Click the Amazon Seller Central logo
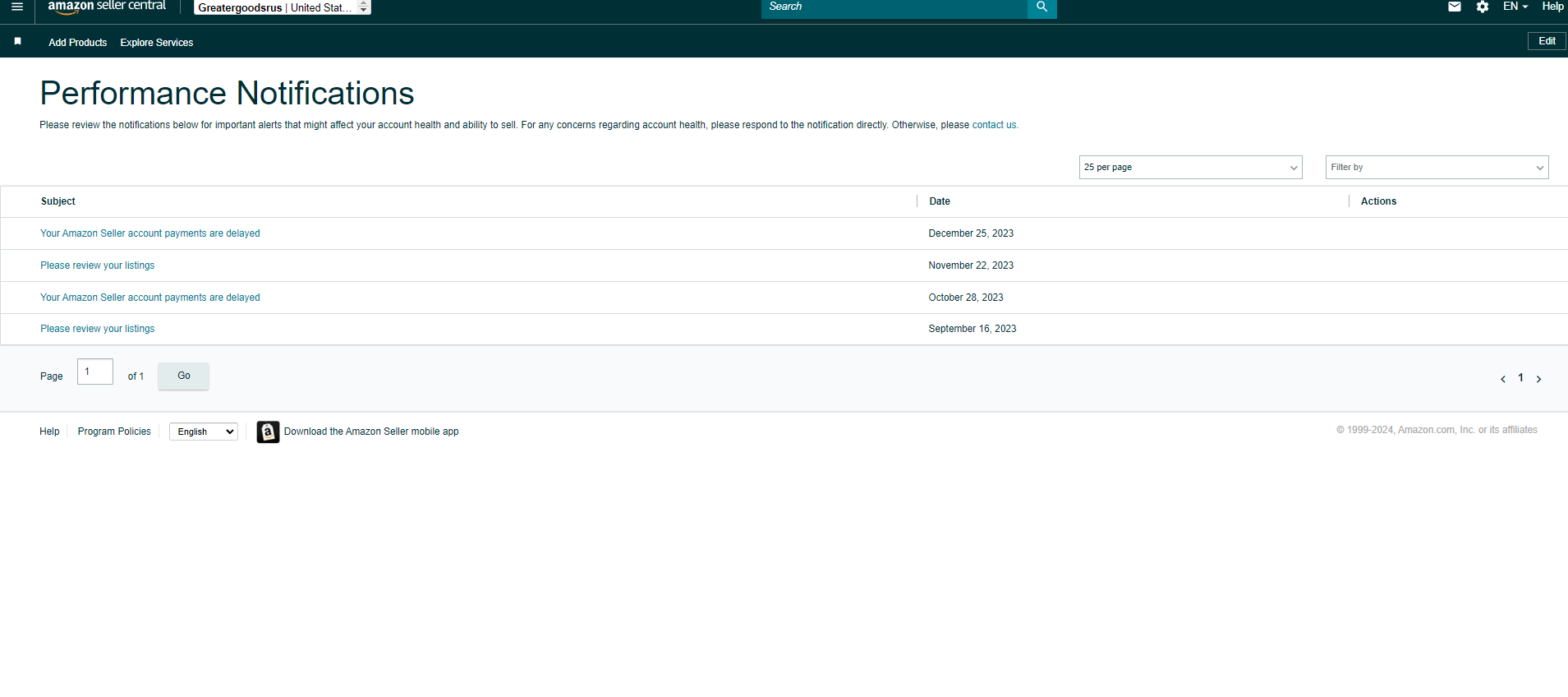The image size is (1568, 697). point(107,7)
